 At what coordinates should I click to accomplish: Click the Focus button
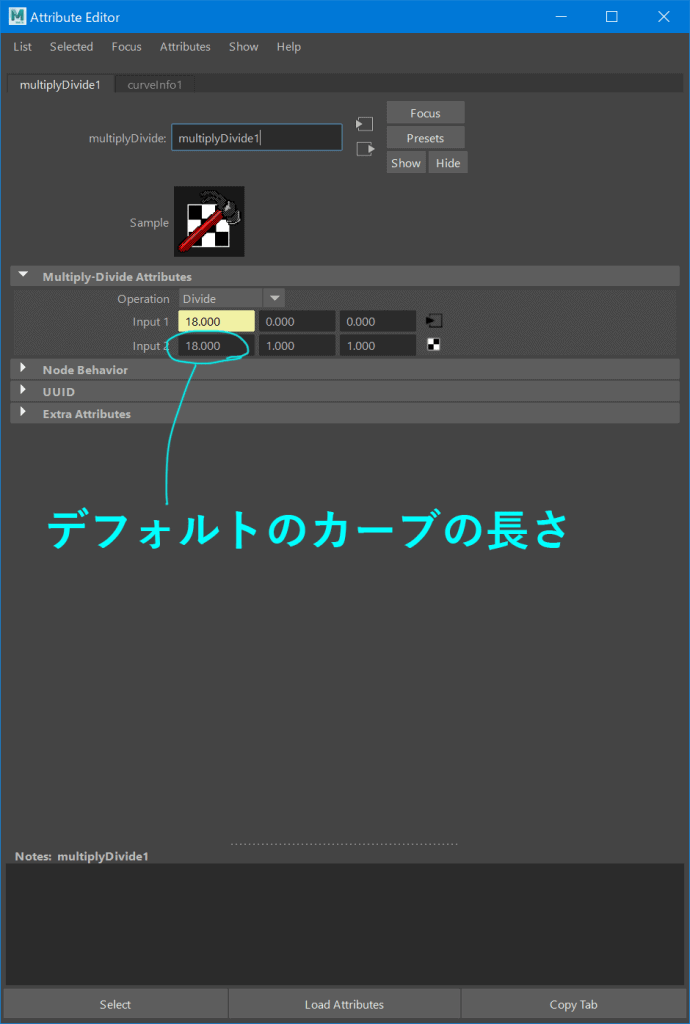click(x=426, y=113)
